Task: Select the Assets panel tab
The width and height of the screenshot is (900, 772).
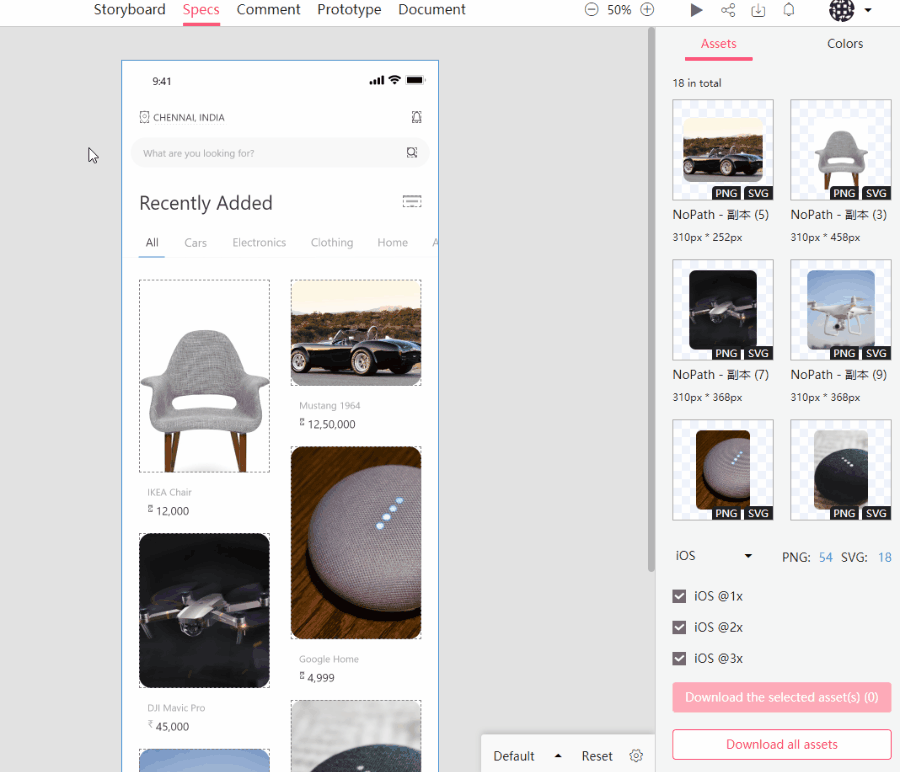Action: pyautogui.click(x=719, y=44)
